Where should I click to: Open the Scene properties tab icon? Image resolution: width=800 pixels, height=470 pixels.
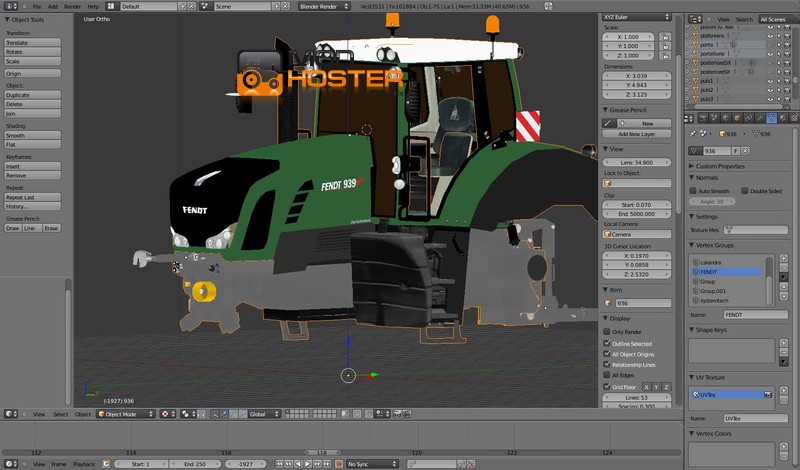coord(714,118)
